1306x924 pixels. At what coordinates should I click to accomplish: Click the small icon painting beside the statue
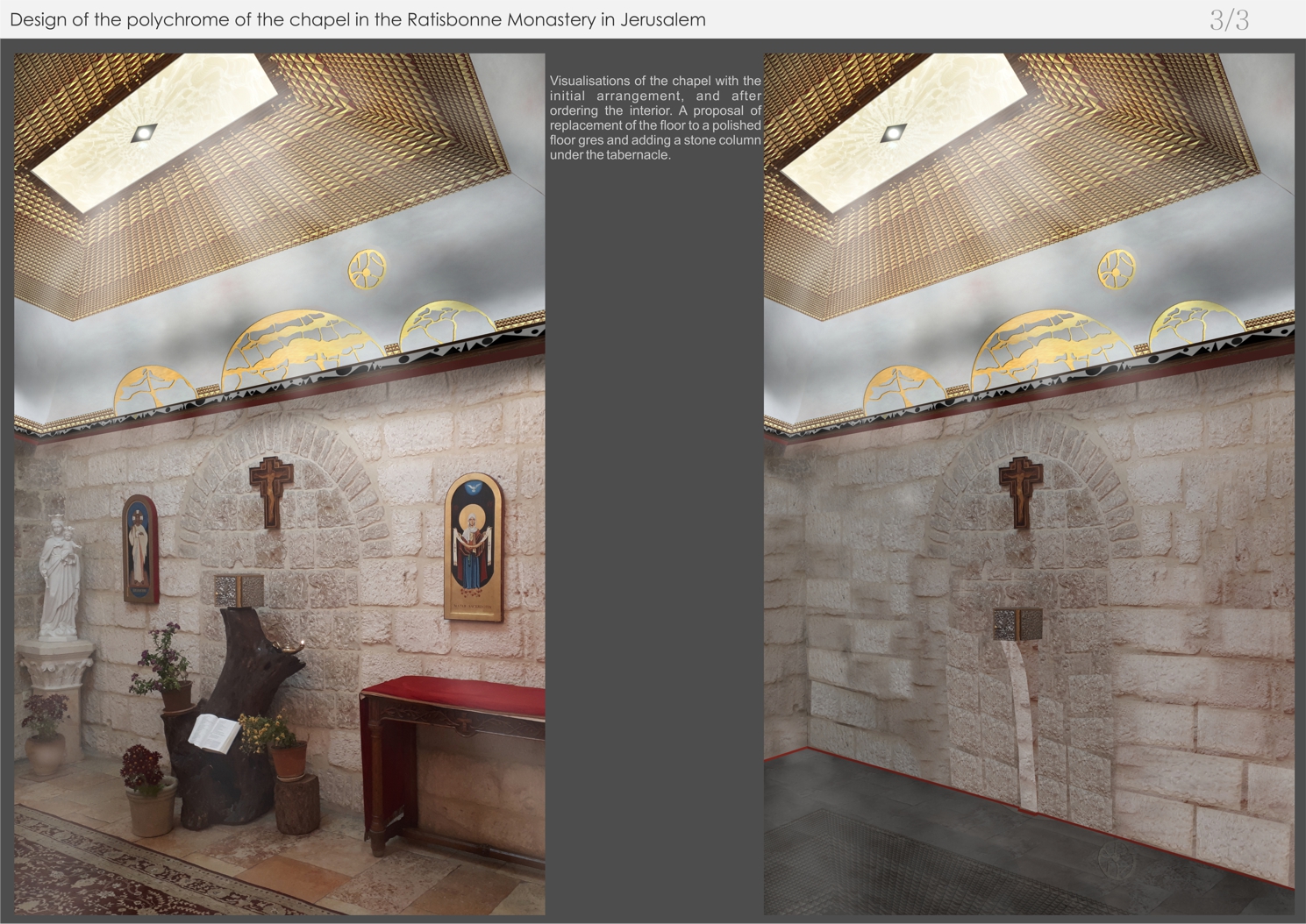[x=139, y=548]
